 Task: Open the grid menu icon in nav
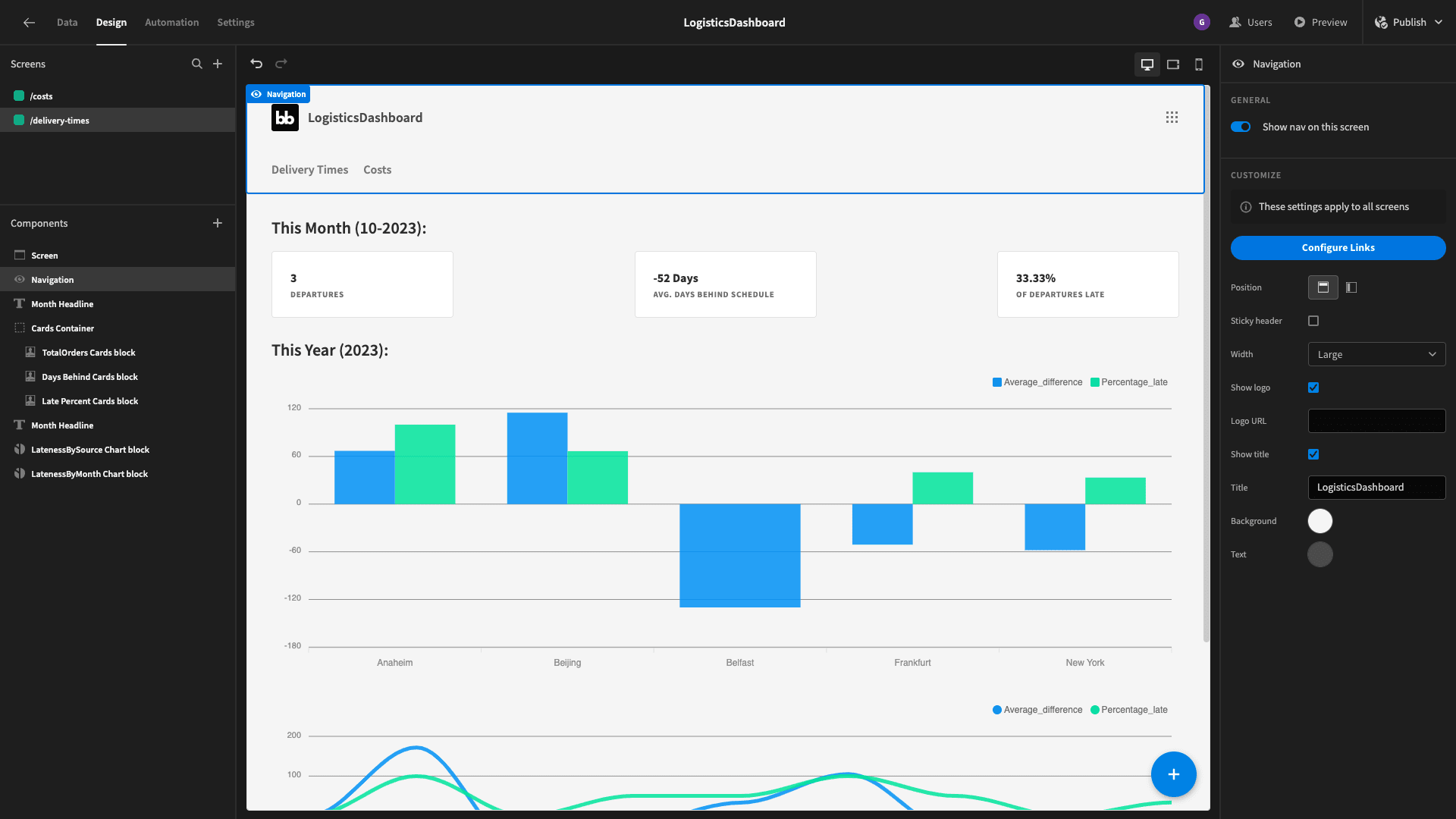tap(1172, 118)
